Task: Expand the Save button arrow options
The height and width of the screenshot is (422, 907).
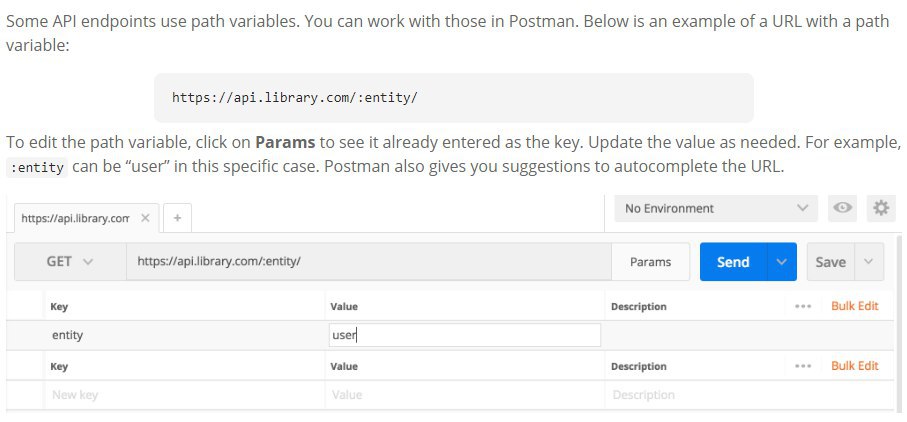Action: (x=868, y=262)
